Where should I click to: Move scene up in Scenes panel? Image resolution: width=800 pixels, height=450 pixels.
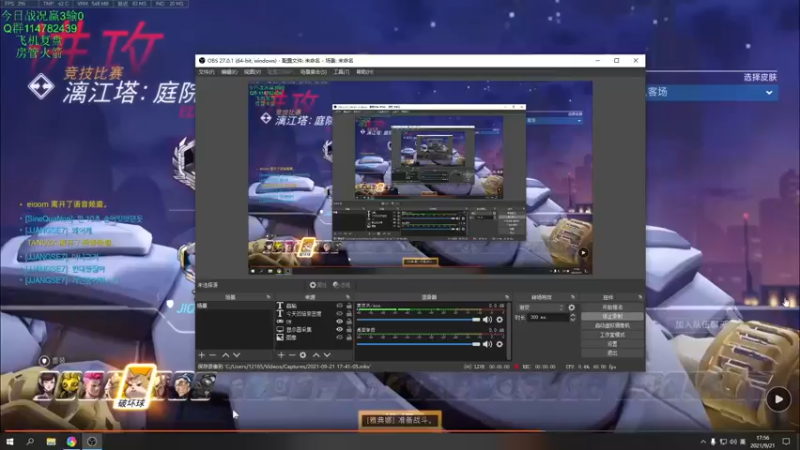pyautogui.click(x=225, y=355)
